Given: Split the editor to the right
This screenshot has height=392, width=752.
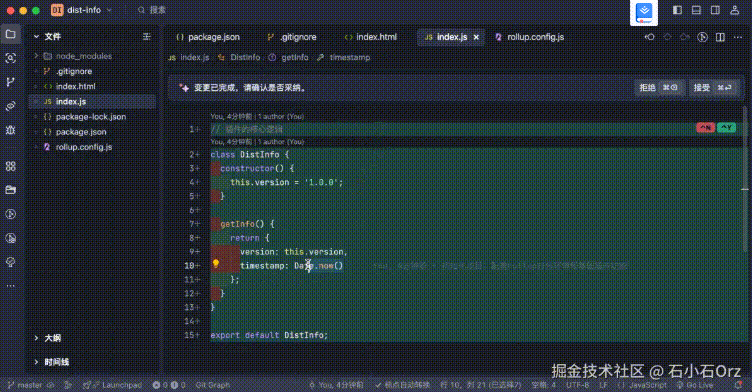Looking at the screenshot, I should (x=720, y=37).
